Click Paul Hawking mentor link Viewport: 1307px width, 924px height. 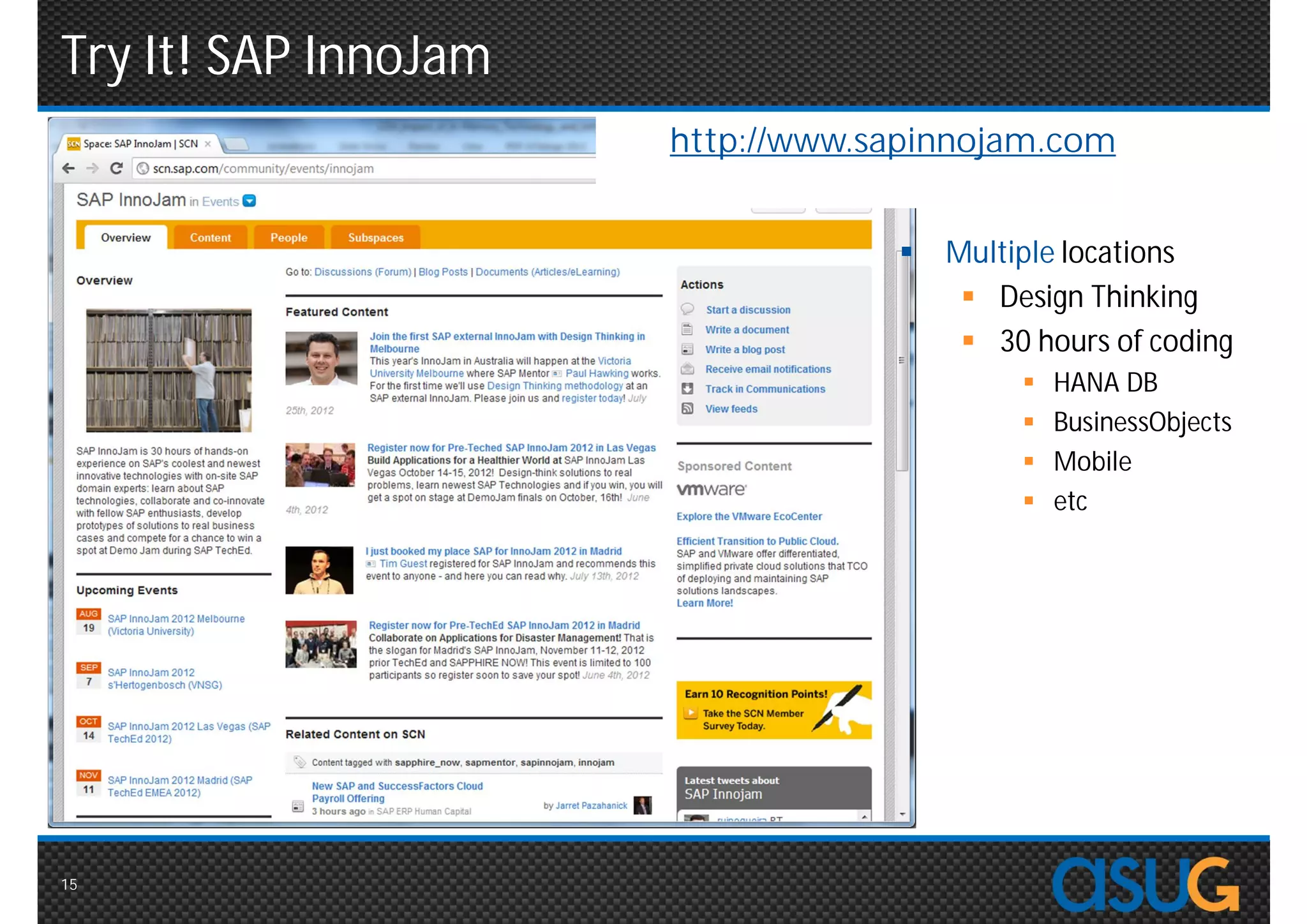[x=597, y=373]
